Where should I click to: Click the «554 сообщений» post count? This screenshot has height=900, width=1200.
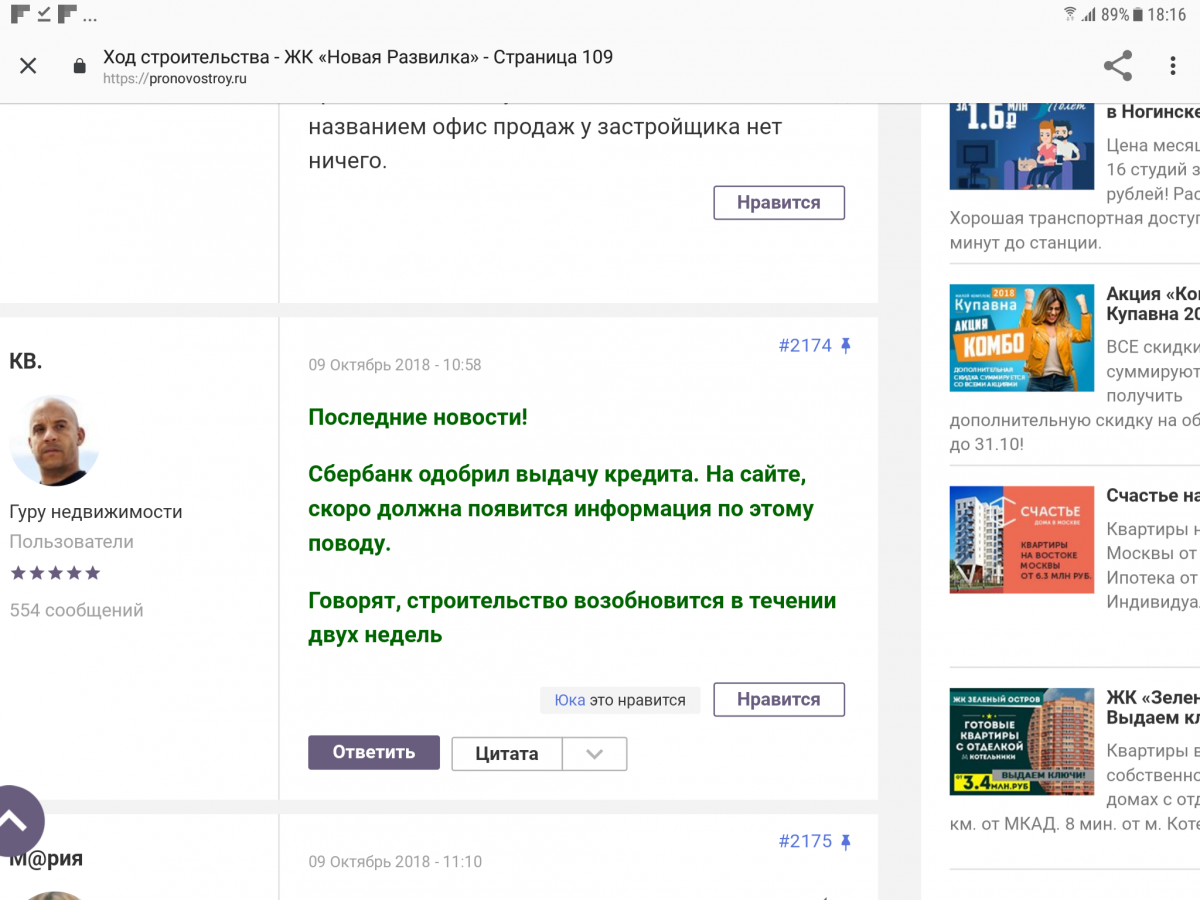pyautogui.click(x=77, y=610)
